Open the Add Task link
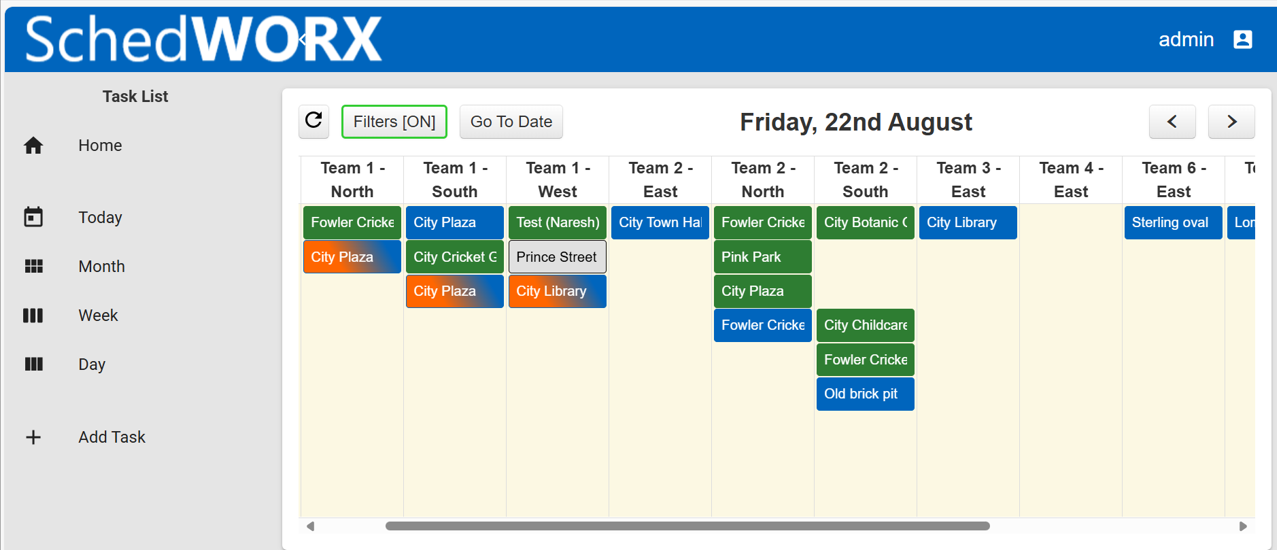This screenshot has width=1277, height=550. point(112,437)
